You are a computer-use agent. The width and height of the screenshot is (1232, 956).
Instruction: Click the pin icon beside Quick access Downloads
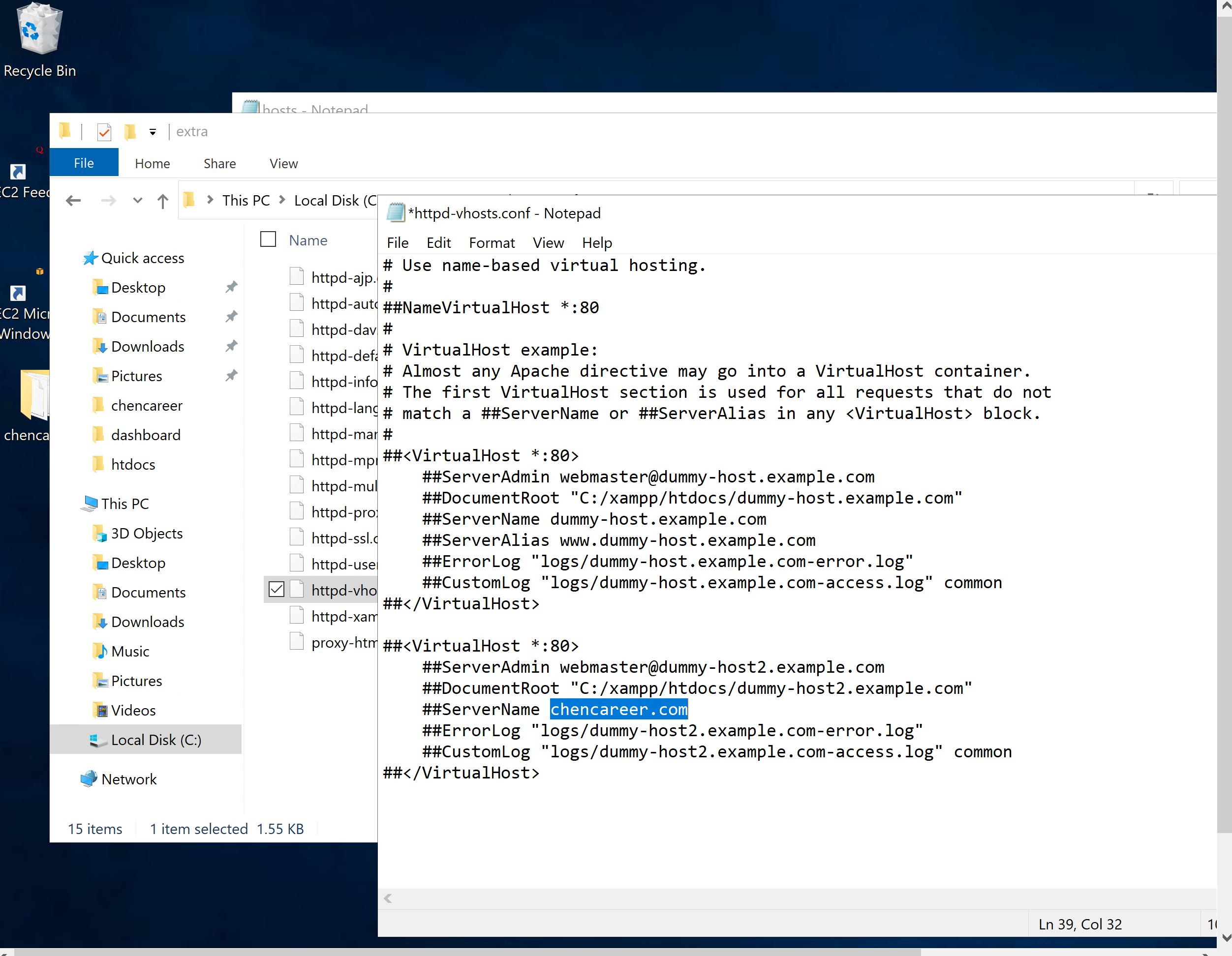tap(231, 346)
